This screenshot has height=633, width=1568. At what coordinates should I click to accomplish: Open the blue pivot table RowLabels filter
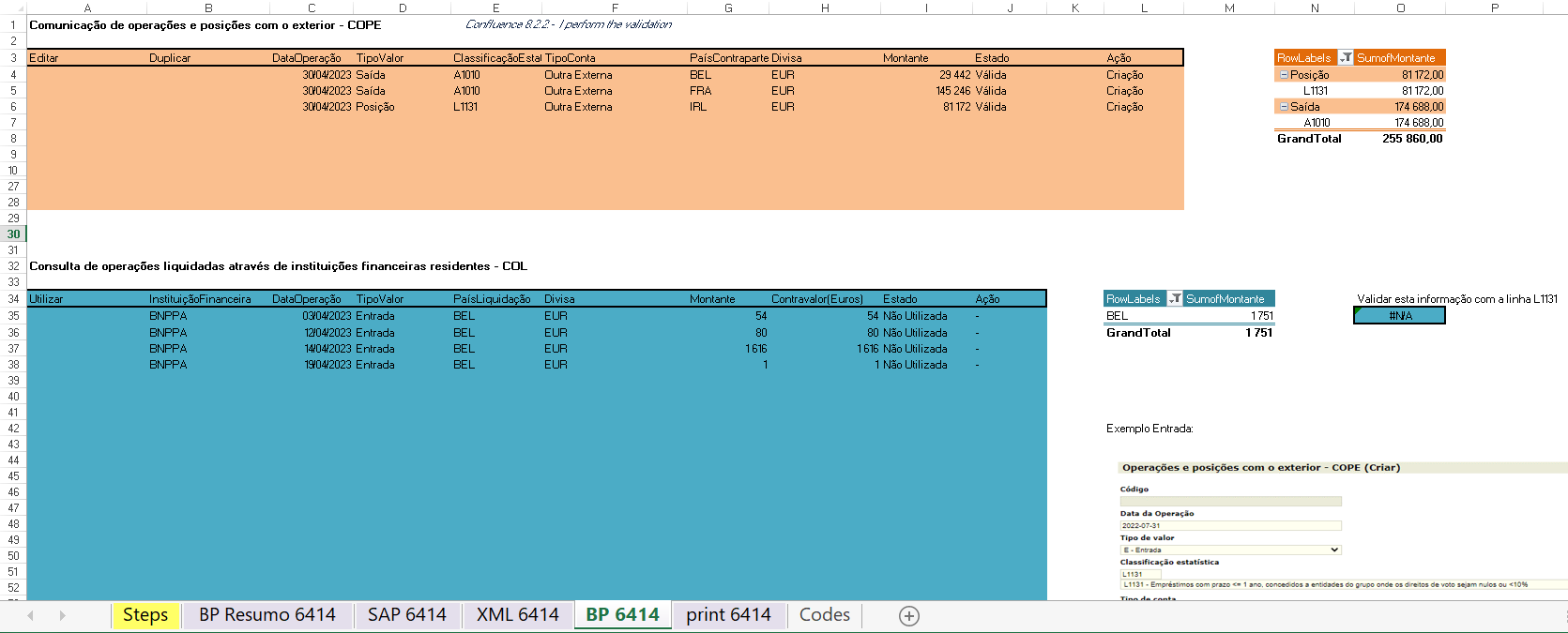(1175, 299)
